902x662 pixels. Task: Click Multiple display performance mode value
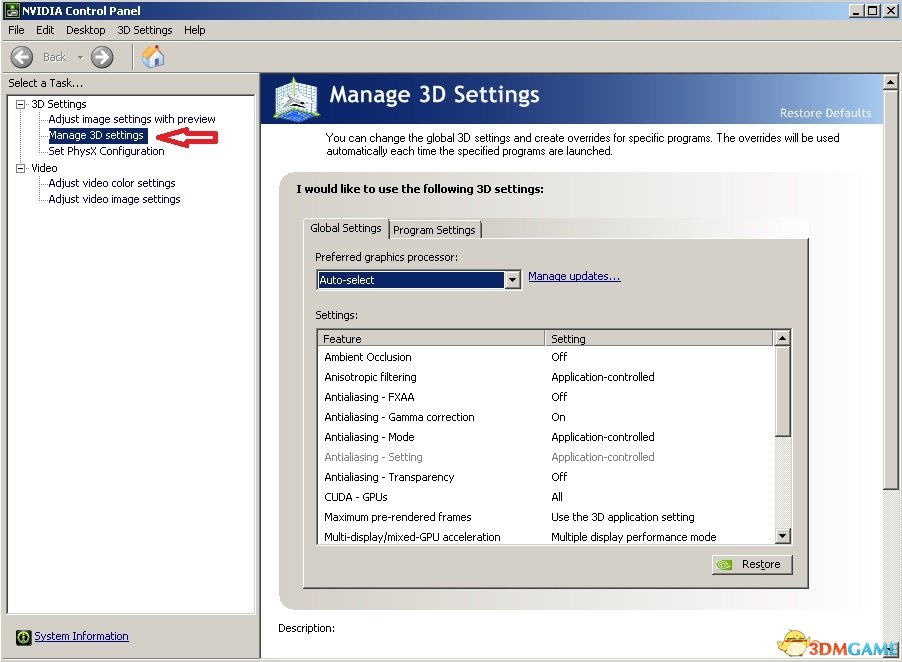tap(633, 537)
